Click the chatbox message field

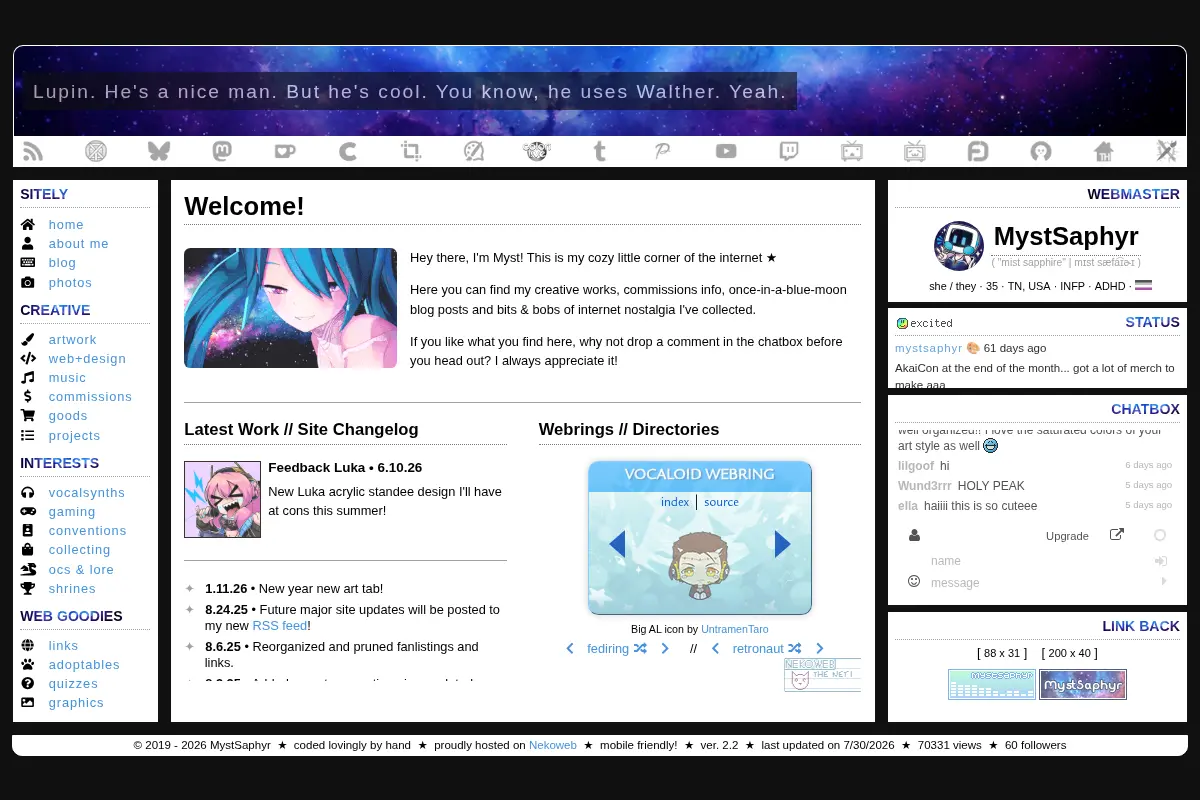1040,582
